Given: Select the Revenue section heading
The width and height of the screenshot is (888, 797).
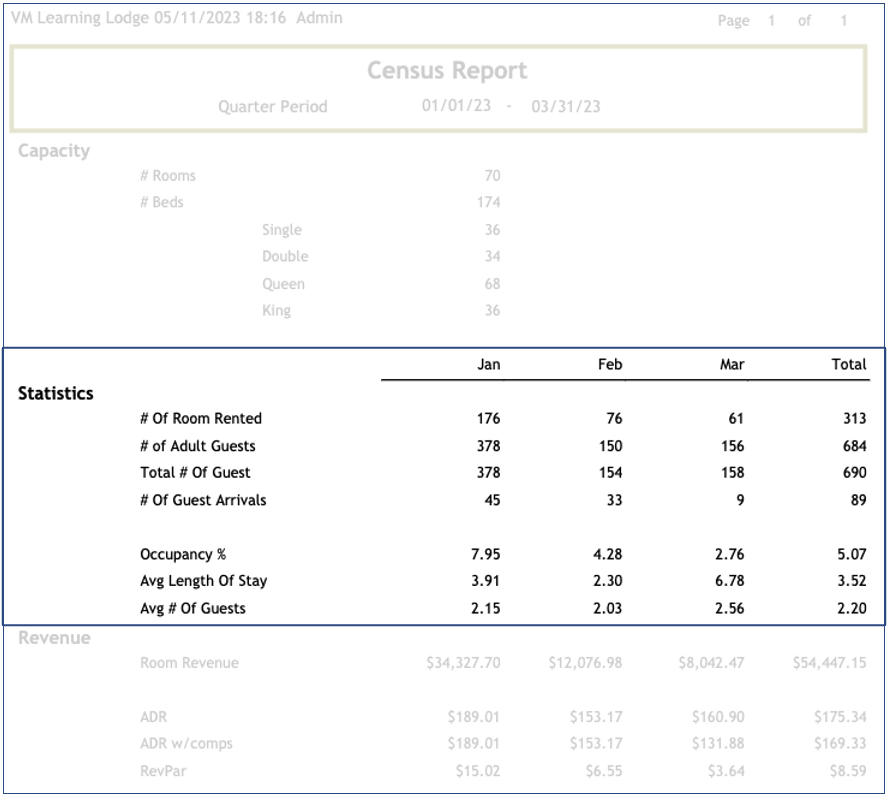Looking at the screenshot, I should click(54, 638).
